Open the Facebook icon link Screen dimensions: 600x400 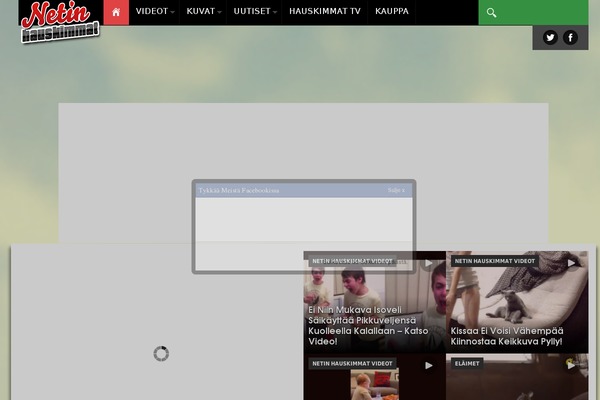click(571, 38)
